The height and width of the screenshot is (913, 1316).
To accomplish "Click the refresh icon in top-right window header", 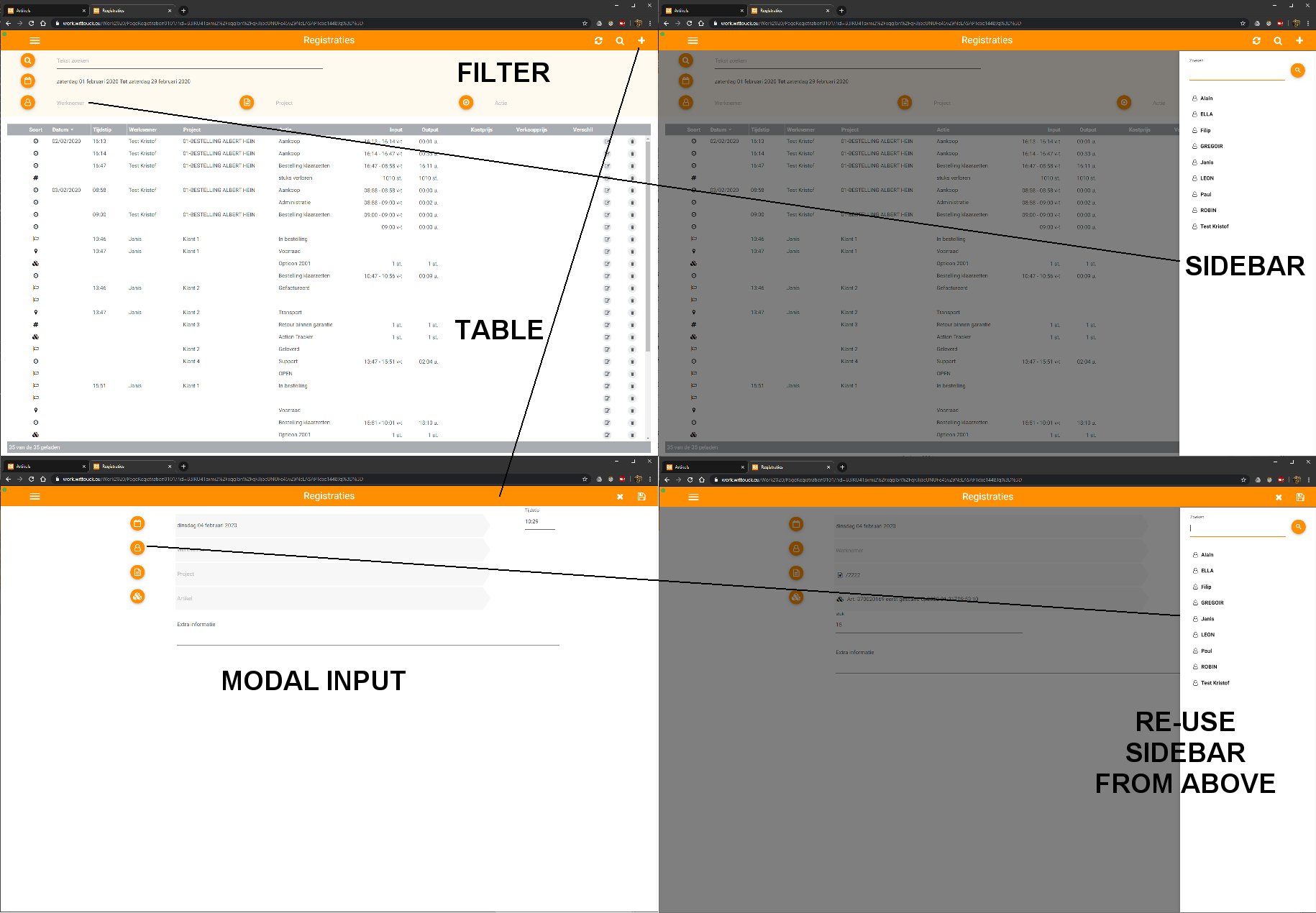I will point(1256,41).
